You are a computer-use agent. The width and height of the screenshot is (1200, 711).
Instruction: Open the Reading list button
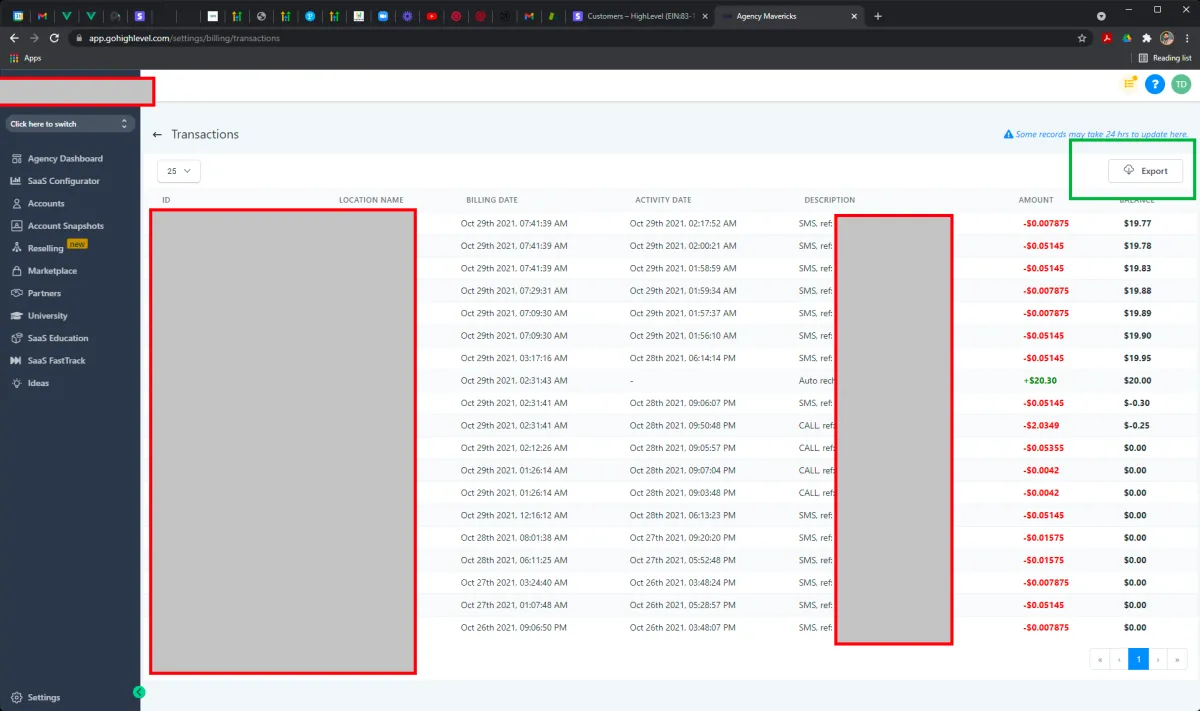click(1165, 58)
